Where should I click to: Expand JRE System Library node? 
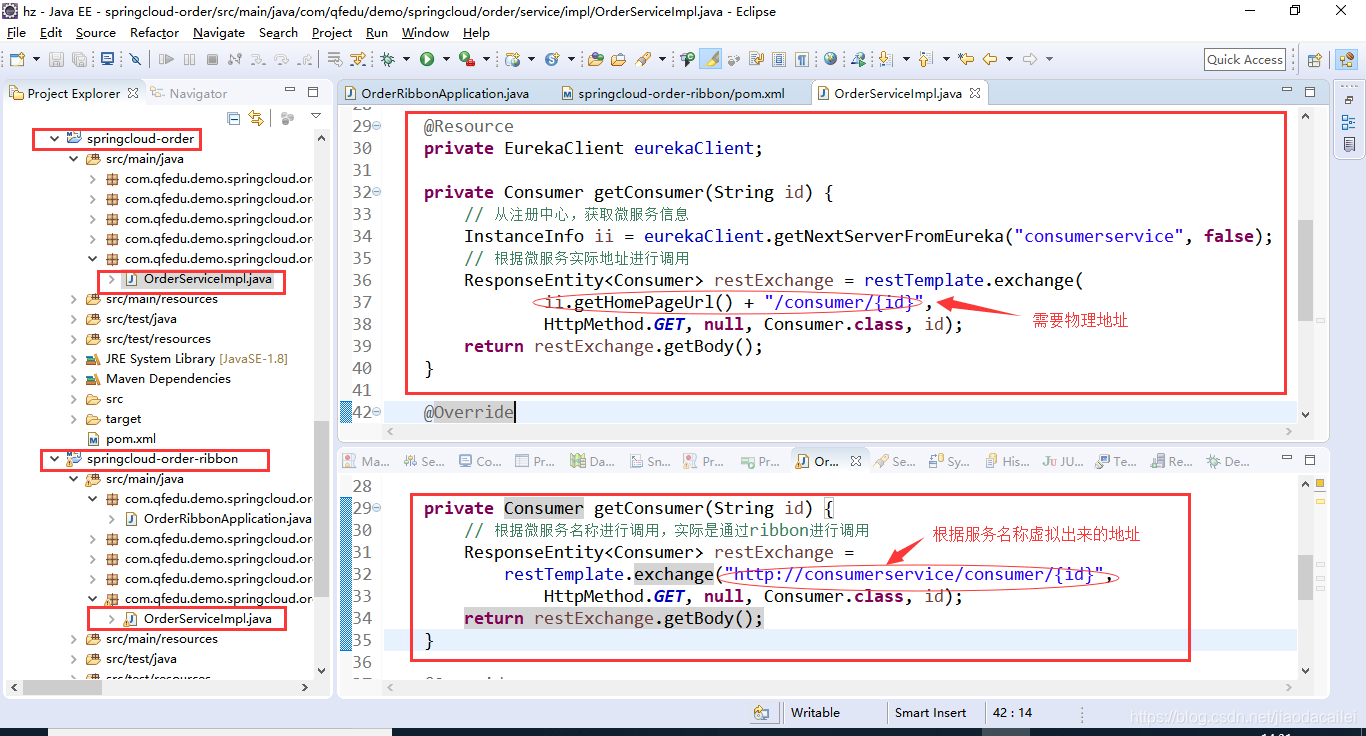tap(73, 359)
